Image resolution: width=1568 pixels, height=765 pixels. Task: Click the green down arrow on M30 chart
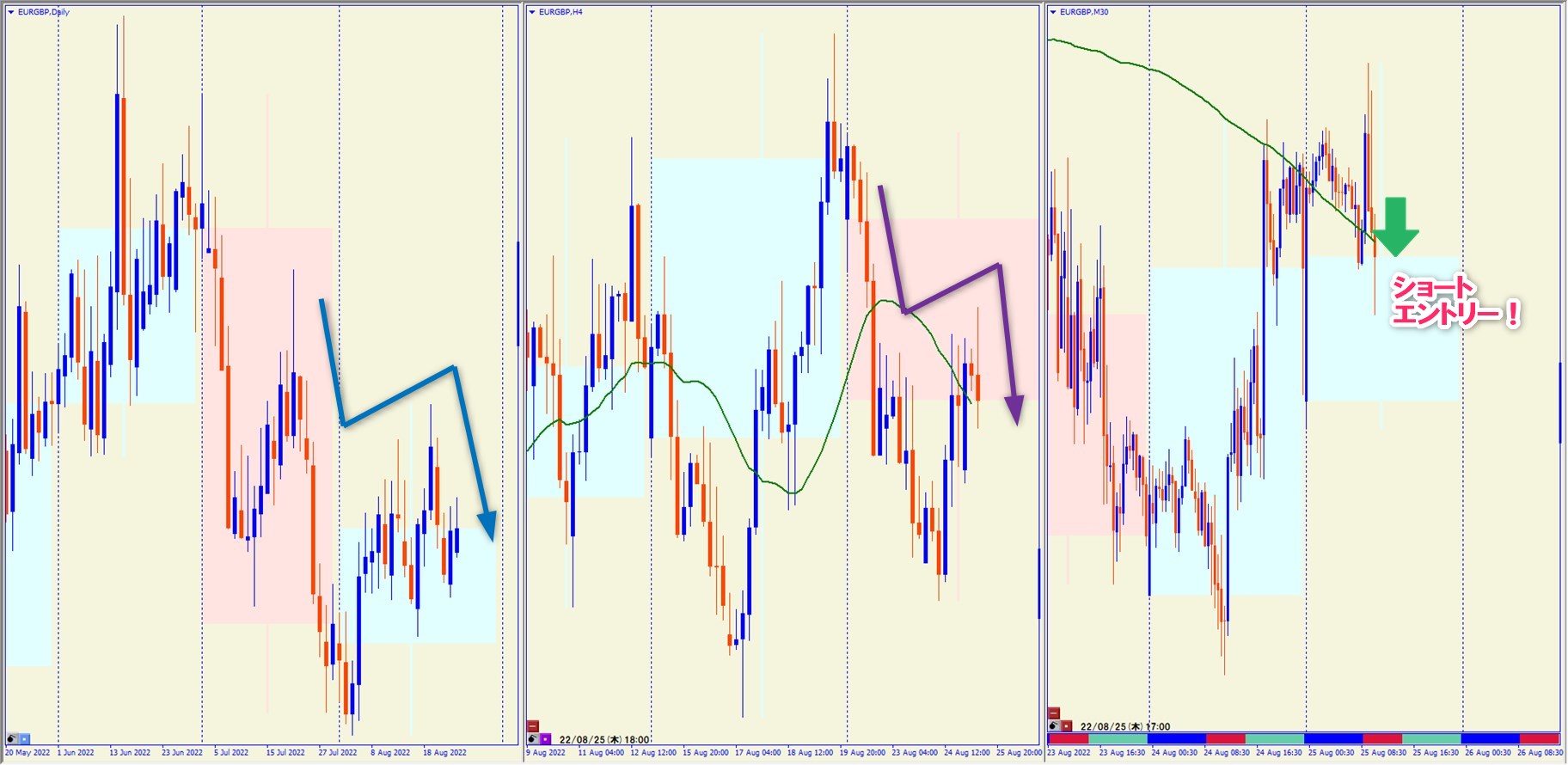coord(1395,227)
